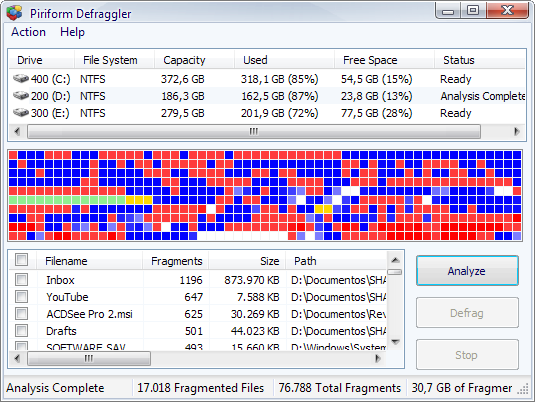Image resolution: width=535 pixels, height=402 pixels.
Task: Click the 162,5 GB (87%) used value
Action: tap(280, 96)
